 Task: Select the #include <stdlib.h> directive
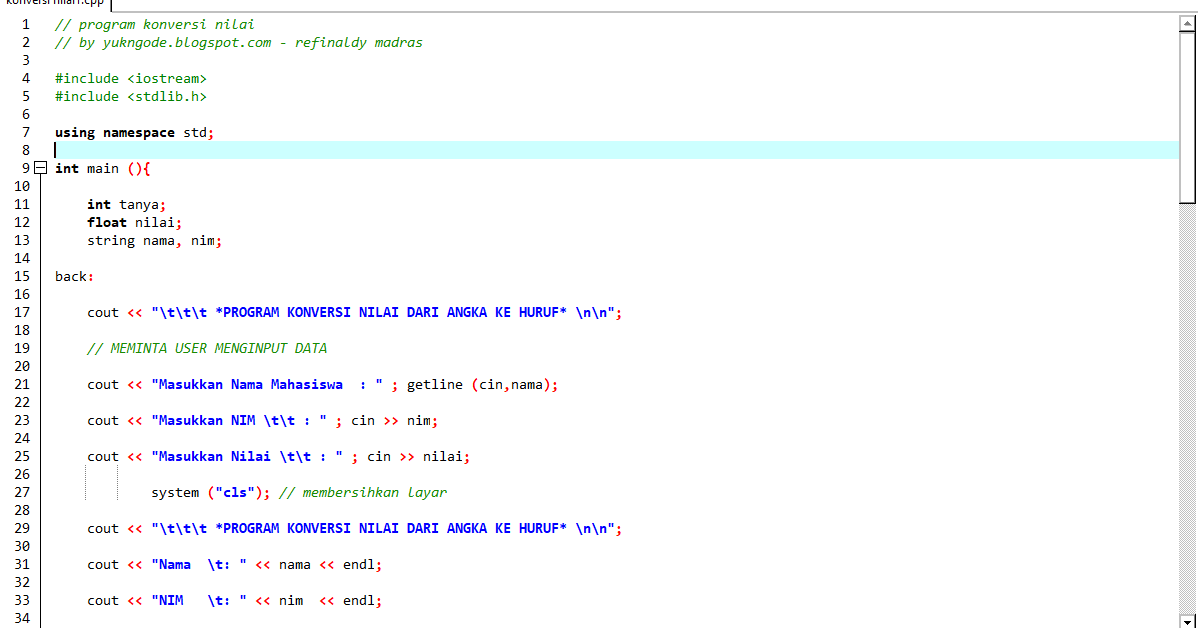pyautogui.click(x=131, y=96)
